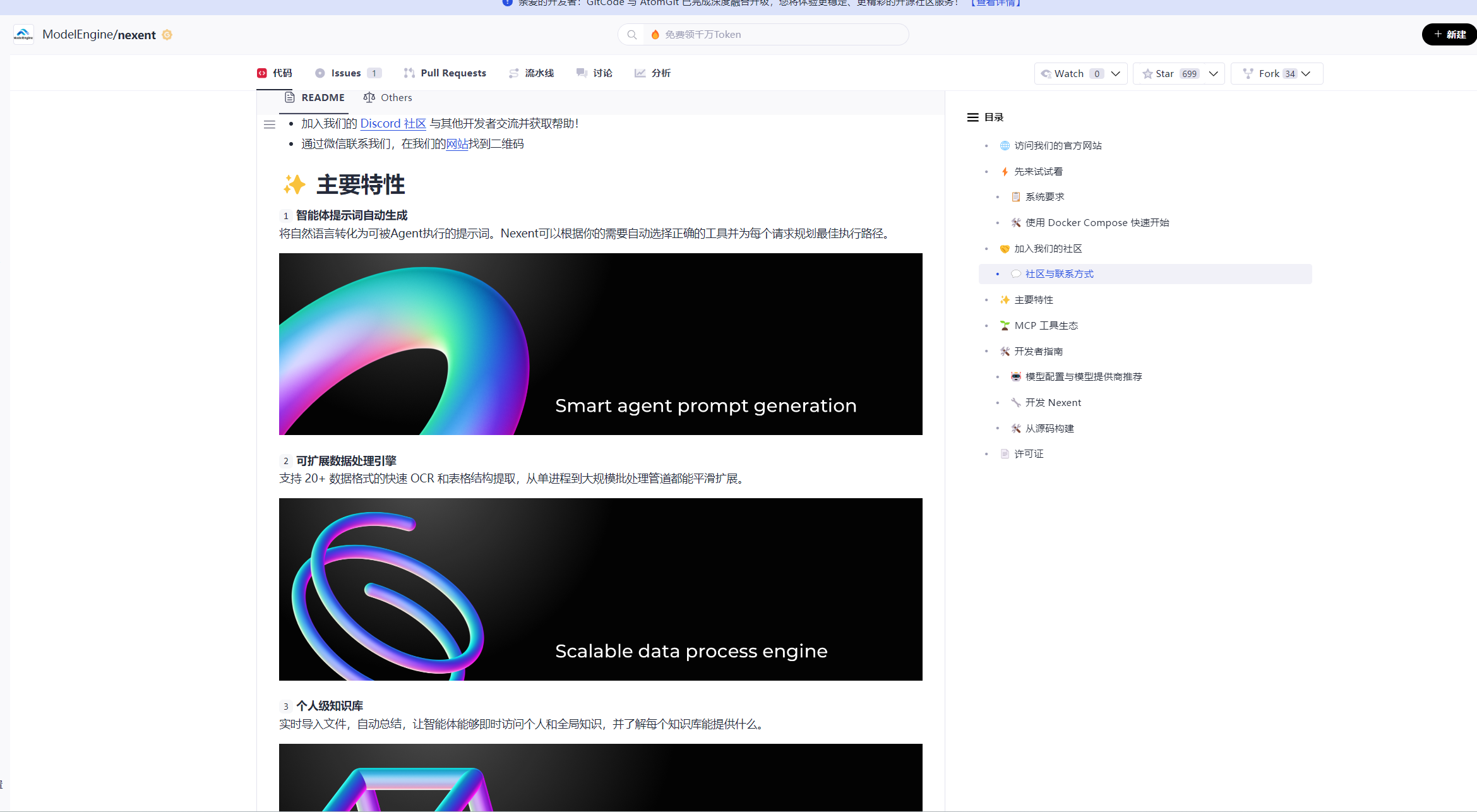Go to 开发 Nexent outline entry

(x=1053, y=403)
